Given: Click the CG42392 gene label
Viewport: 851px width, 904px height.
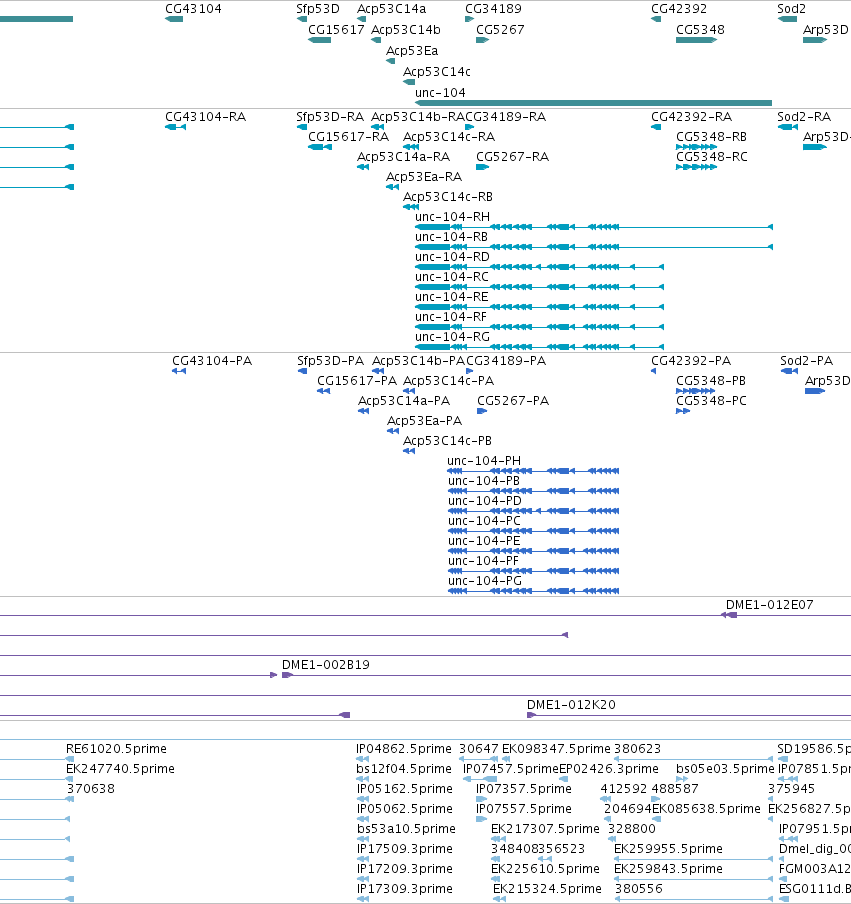Looking at the screenshot, I should [679, 9].
